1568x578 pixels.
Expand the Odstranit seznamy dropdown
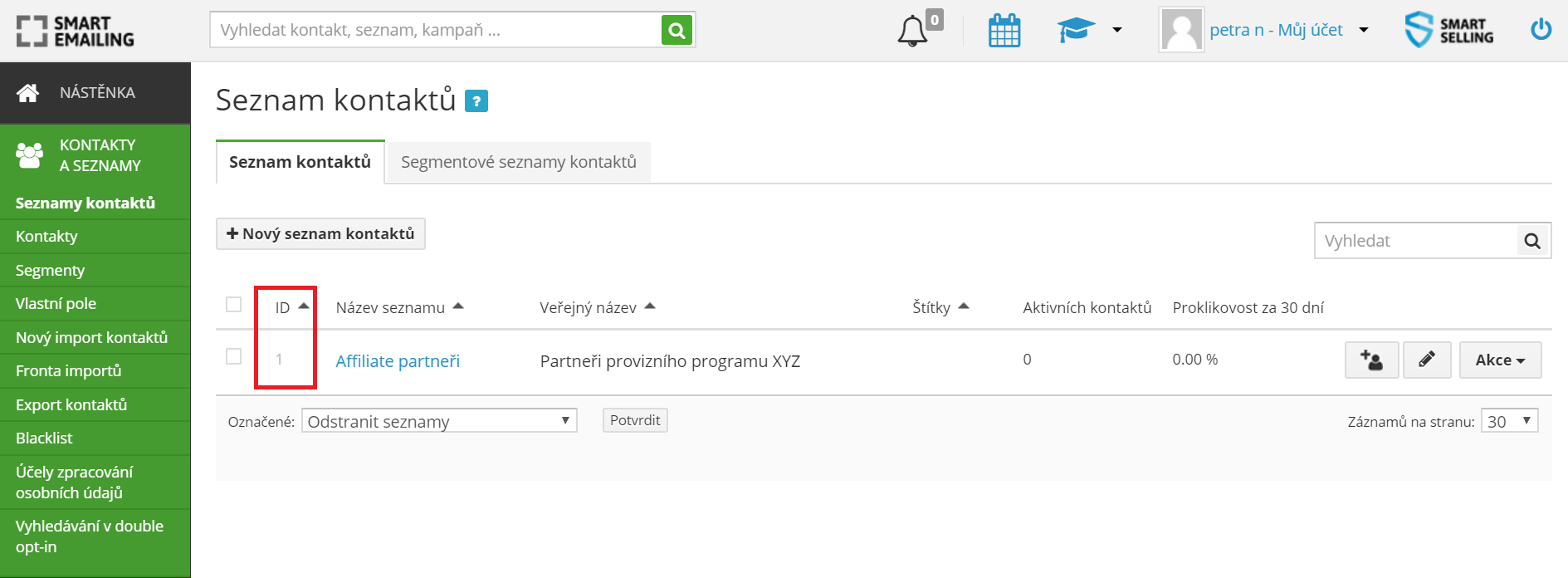tap(439, 421)
